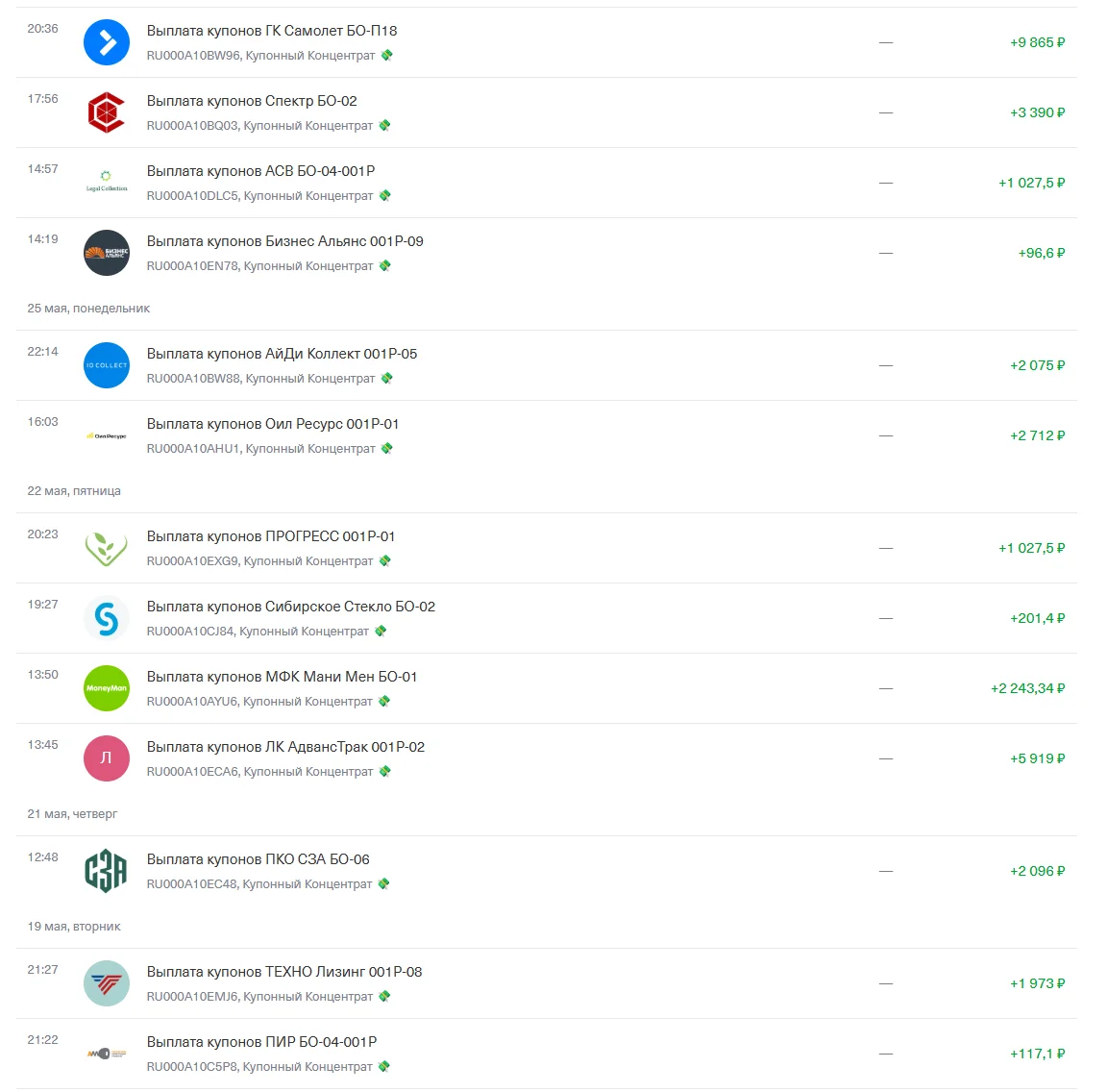Click the amount +201,4 ₽
Image resolution: width=1107 pixels, height=1092 pixels.
1037,618
